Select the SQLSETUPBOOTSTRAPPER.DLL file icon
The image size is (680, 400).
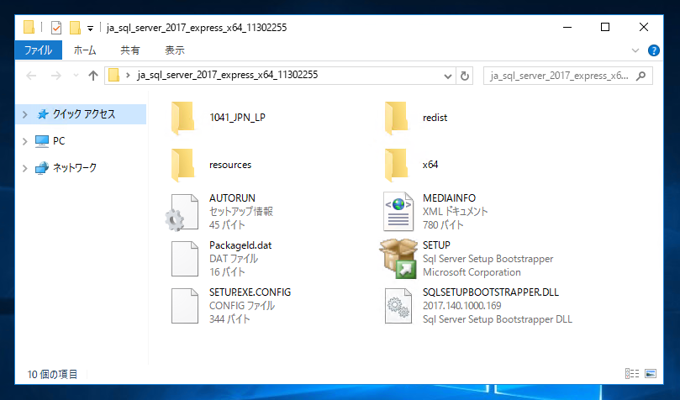click(x=398, y=306)
